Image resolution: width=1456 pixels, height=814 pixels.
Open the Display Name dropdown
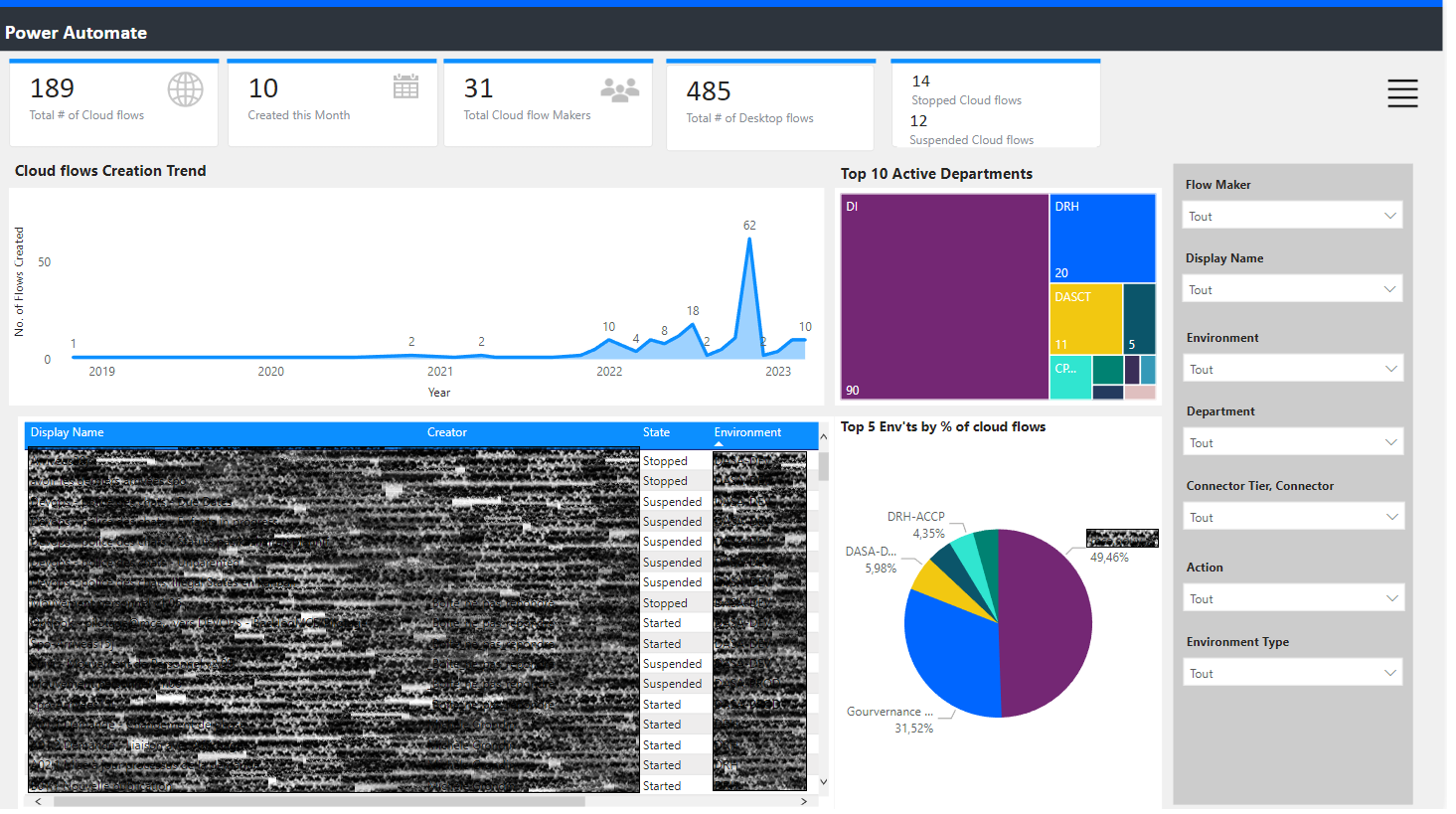tap(1292, 289)
